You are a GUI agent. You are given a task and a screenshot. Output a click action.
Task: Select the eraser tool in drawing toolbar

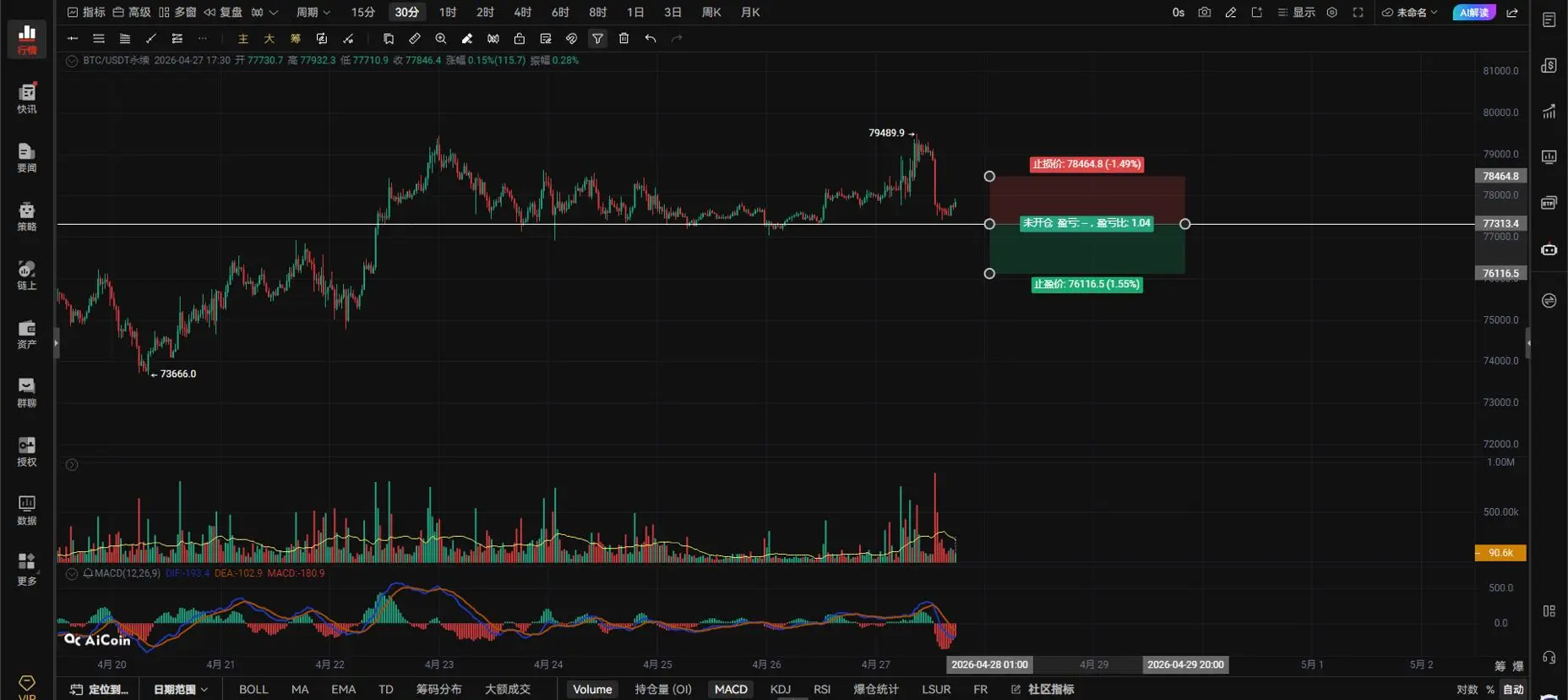467,38
